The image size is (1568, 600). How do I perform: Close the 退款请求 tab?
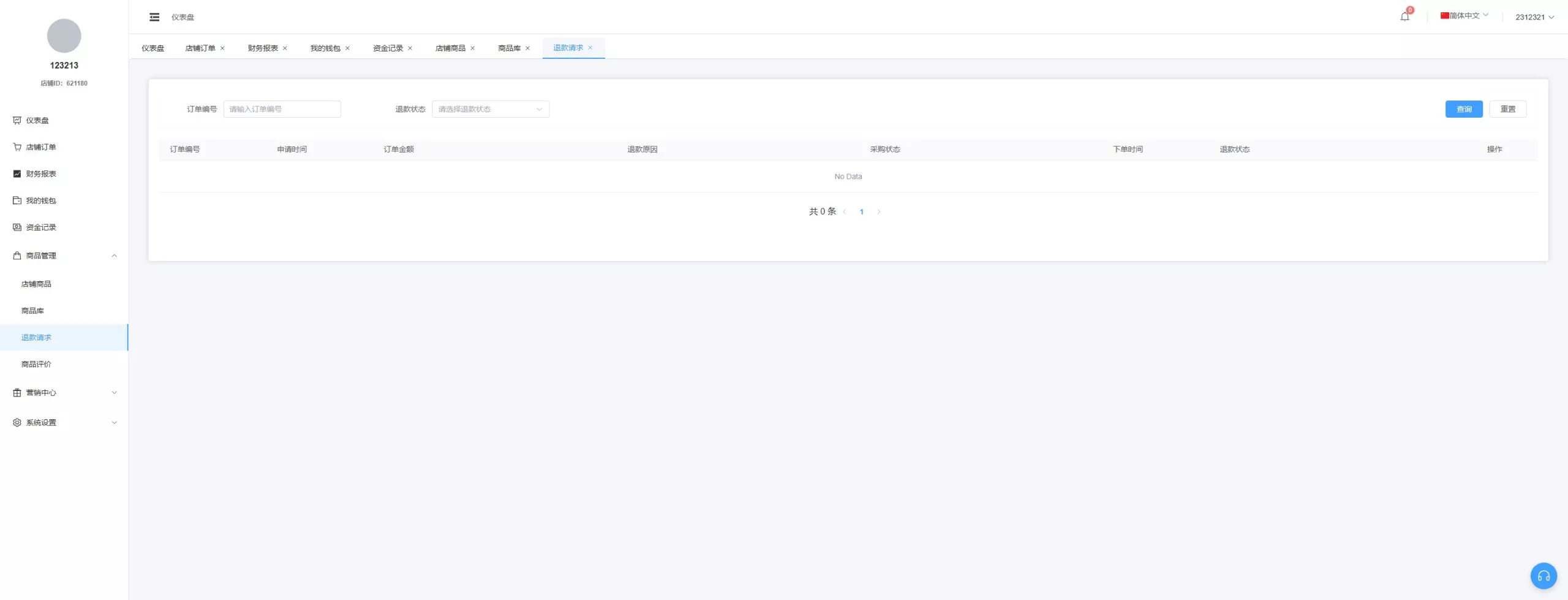pyautogui.click(x=590, y=48)
